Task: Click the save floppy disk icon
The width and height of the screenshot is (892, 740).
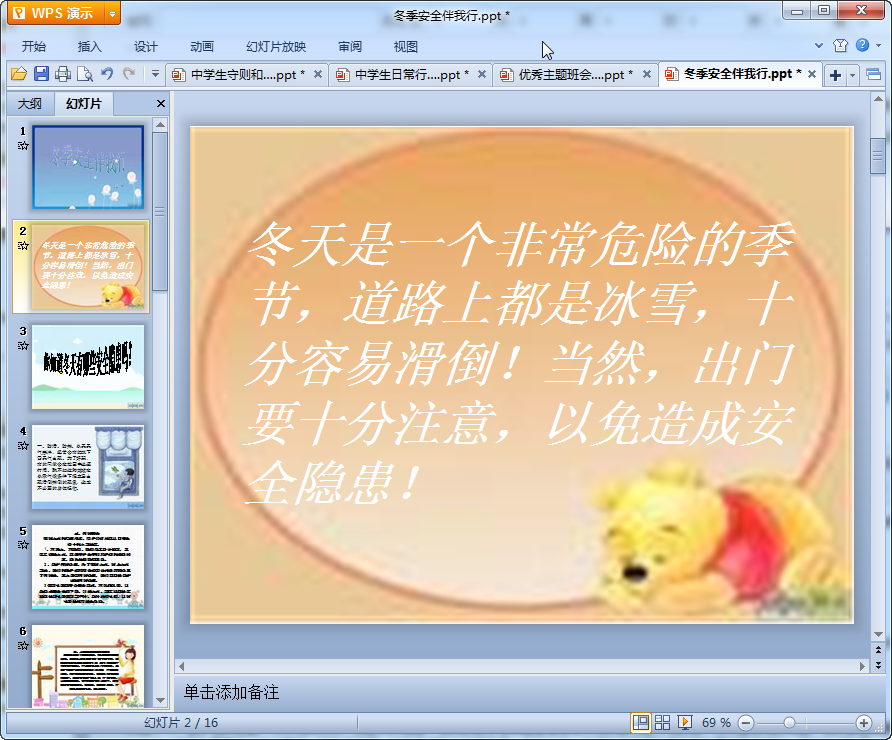Action: point(41,74)
